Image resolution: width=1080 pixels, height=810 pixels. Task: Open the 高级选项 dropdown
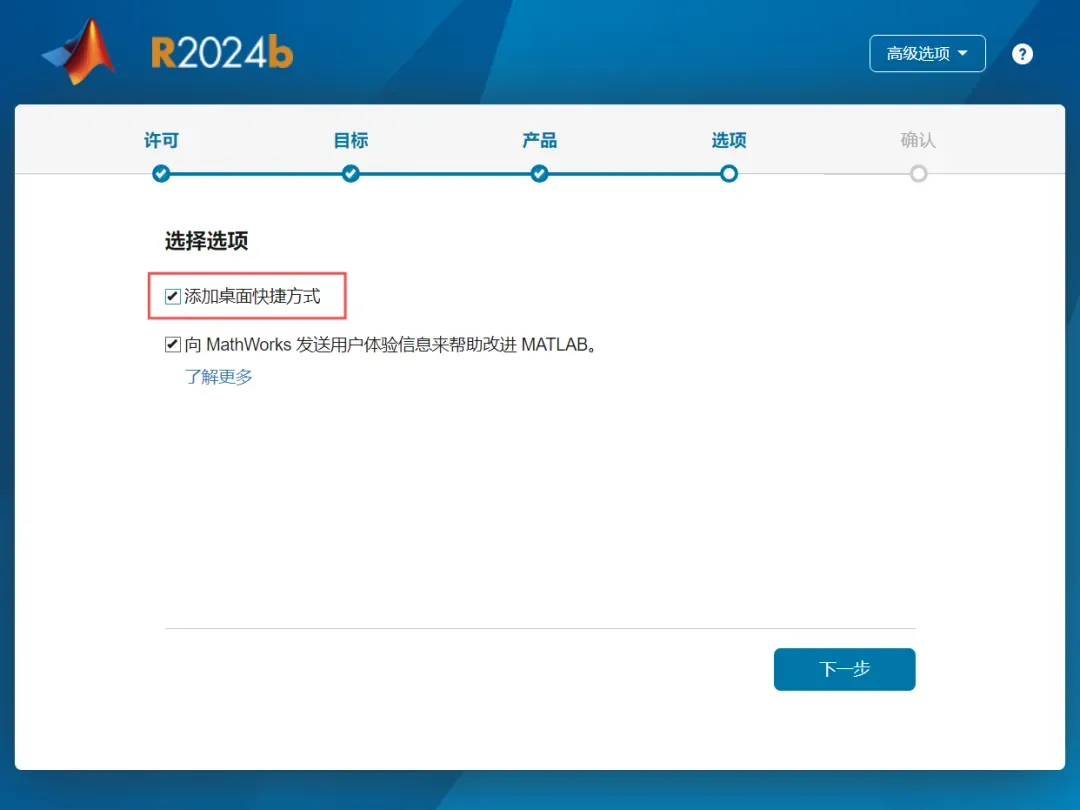[x=927, y=54]
